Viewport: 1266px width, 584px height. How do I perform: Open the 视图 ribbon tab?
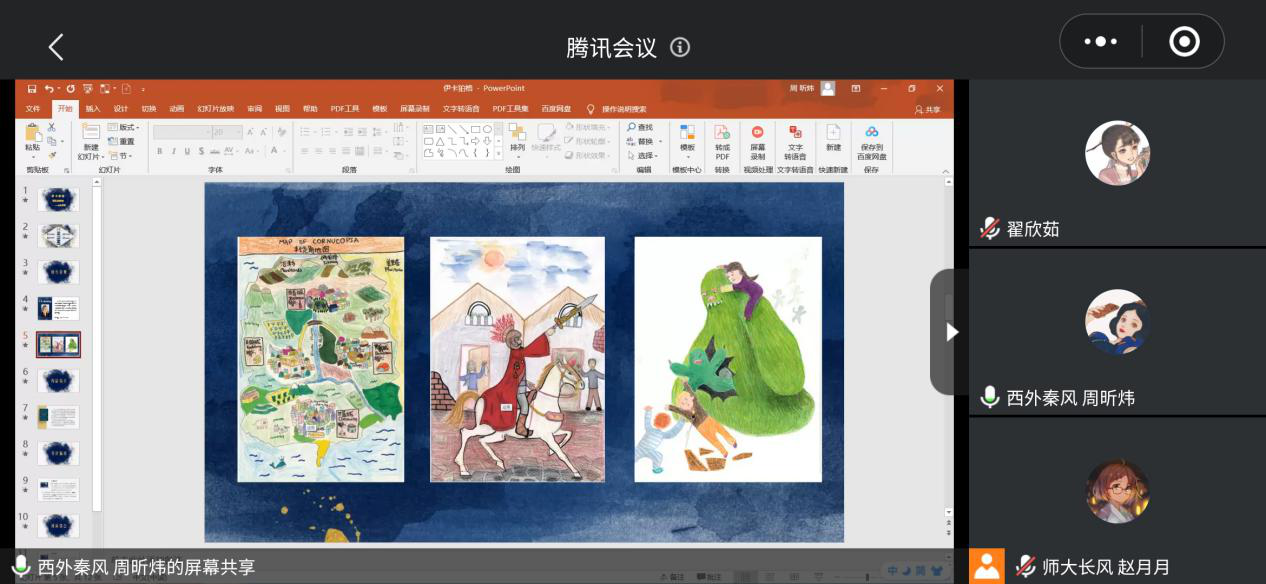(283, 109)
